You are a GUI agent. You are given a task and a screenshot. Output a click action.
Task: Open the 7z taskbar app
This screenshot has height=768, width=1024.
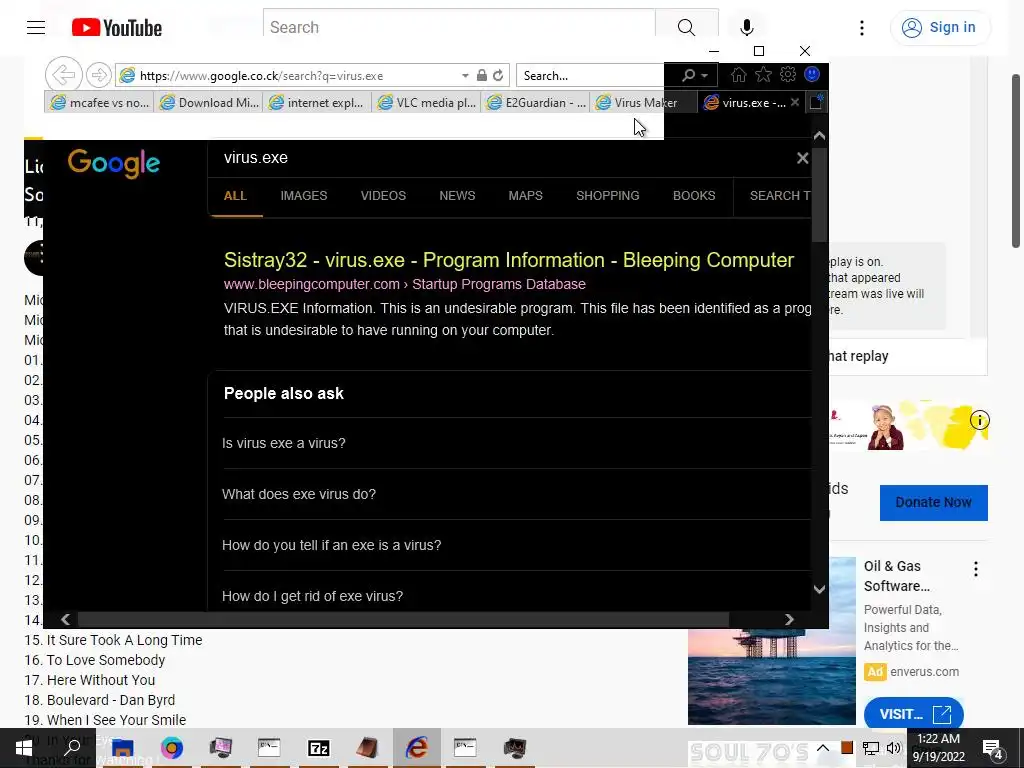point(319,748)
